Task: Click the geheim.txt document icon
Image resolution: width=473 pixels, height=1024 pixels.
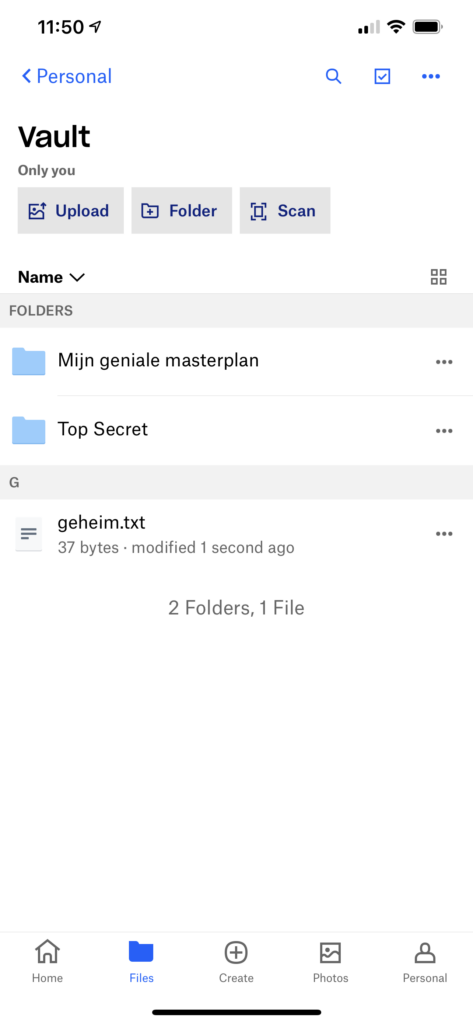Action: click(x=29, y=534)
